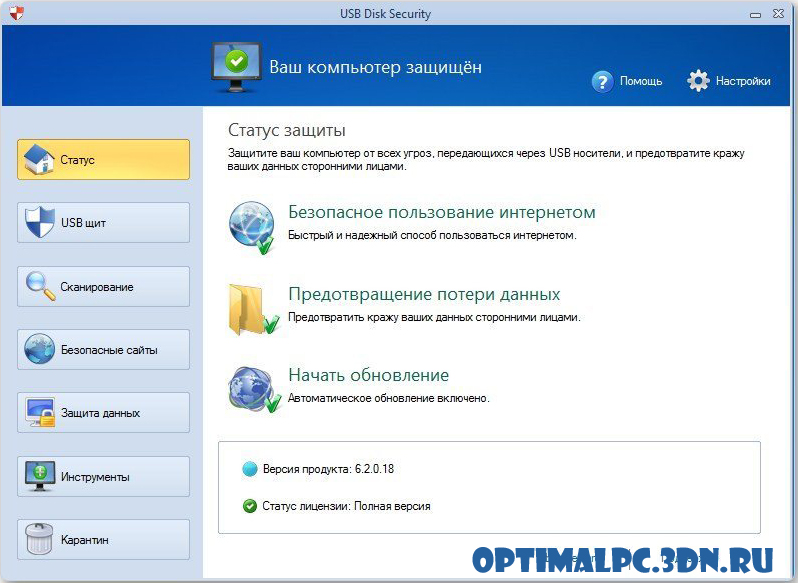Click Предотвратить кражу ваших данных description
The width and height of the screenshot is (798, 583).
[x=434, y=317]
